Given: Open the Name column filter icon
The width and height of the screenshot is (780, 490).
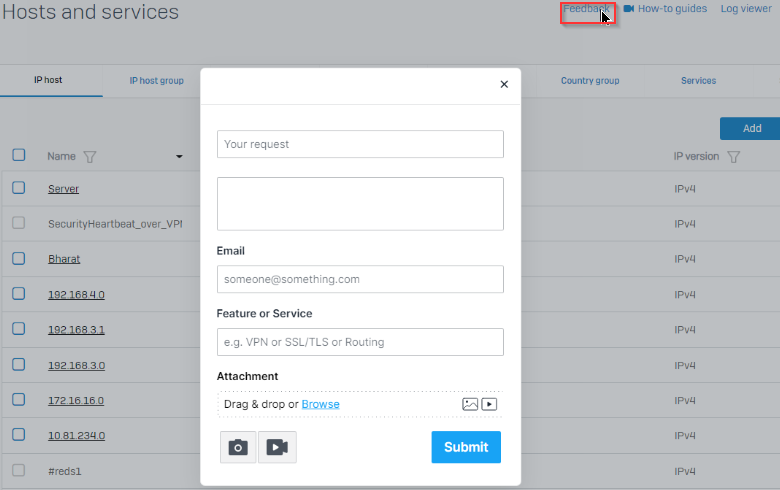Looking at the screenshot, I should pyautogui.click(x=90, y=157).
